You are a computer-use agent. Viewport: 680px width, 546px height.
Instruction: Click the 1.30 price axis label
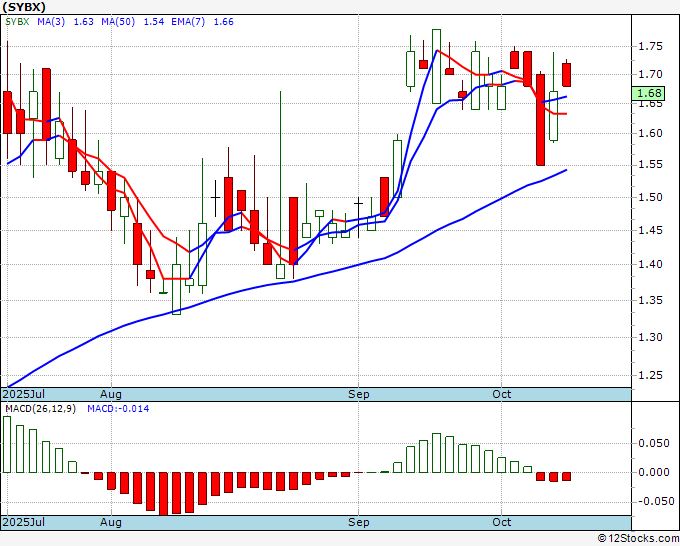(651, 337)
